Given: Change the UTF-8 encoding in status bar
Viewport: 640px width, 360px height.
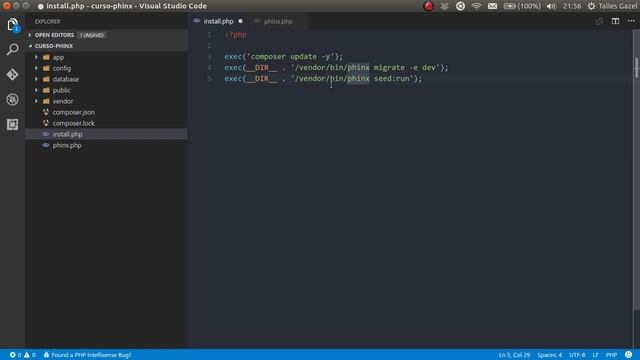Looking at the screenshot, I should click(577, 355).
